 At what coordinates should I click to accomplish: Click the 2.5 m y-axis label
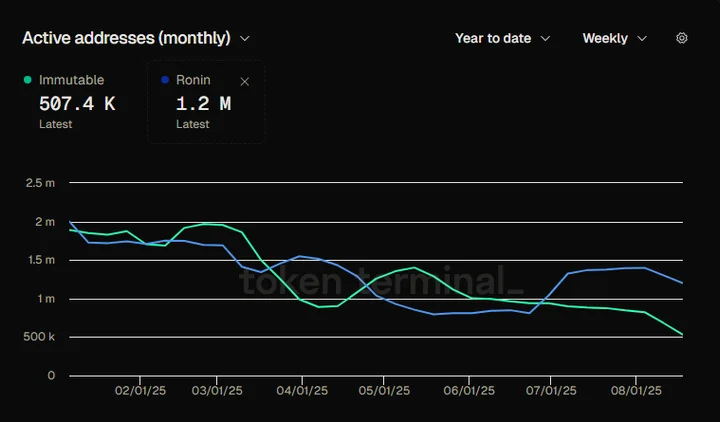tap(40, 183)
